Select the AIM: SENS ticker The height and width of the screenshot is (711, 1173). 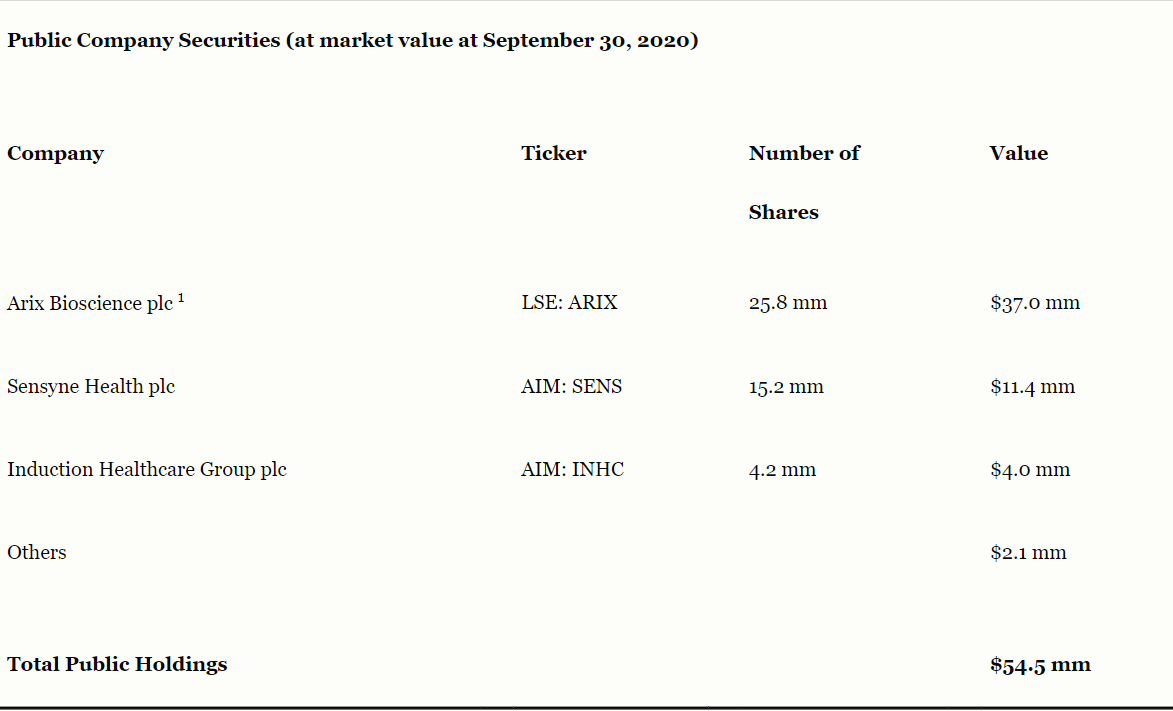click(x=572, y=386)
